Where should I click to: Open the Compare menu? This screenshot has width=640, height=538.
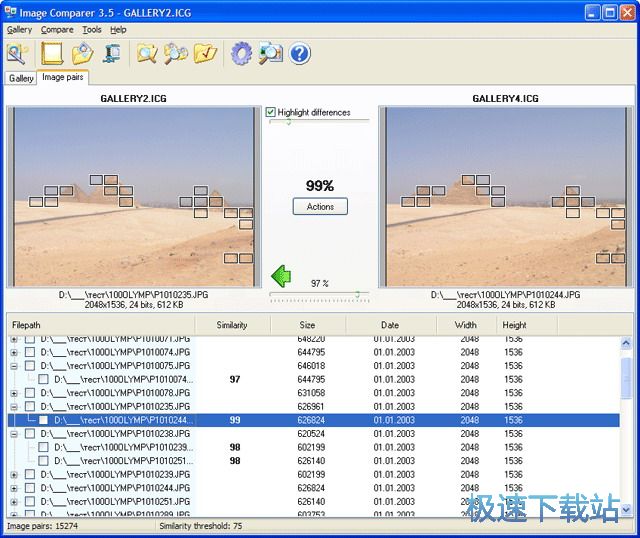pyautogui.click(x=57, y=30)
